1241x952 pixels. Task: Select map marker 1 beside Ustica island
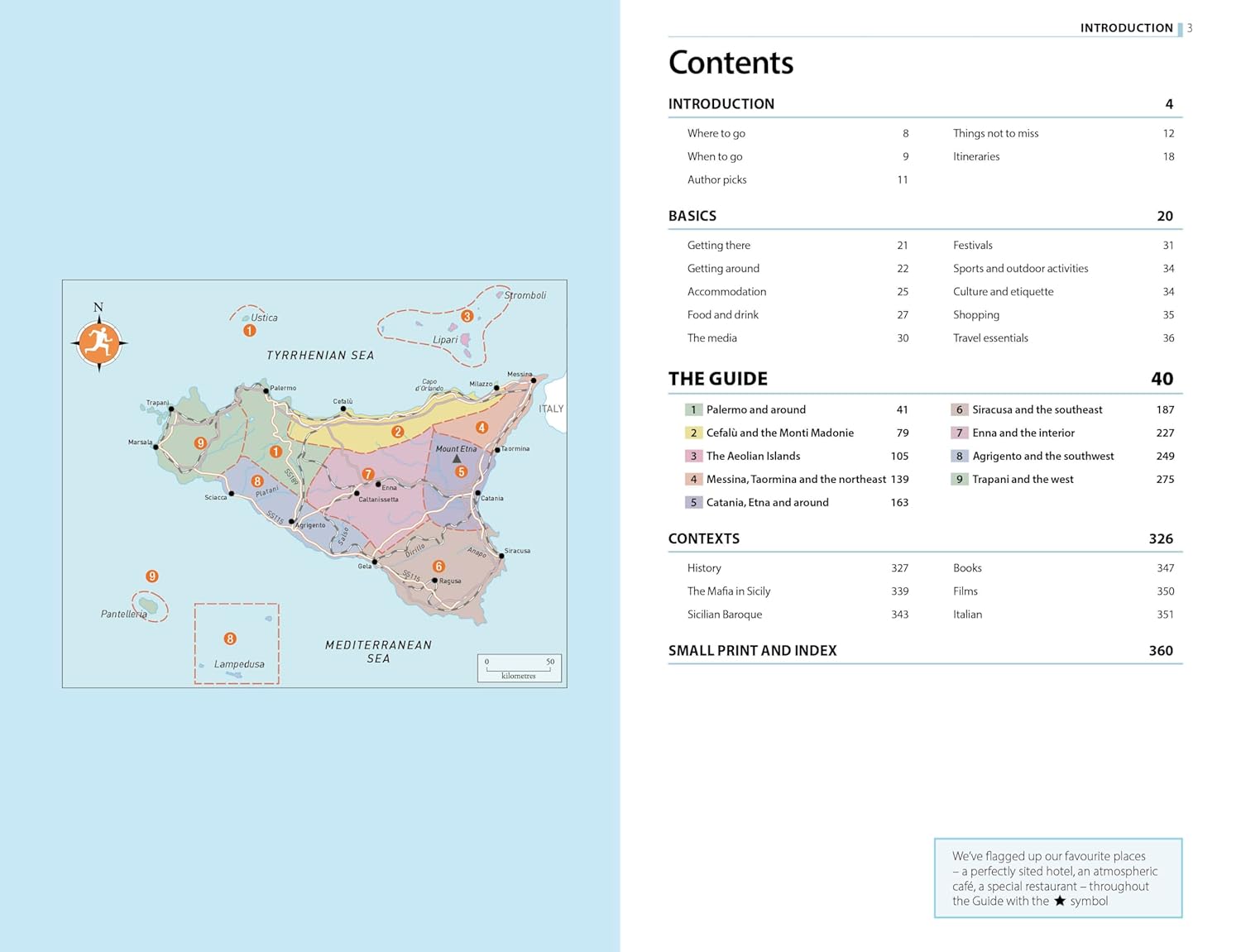[249, 331]
